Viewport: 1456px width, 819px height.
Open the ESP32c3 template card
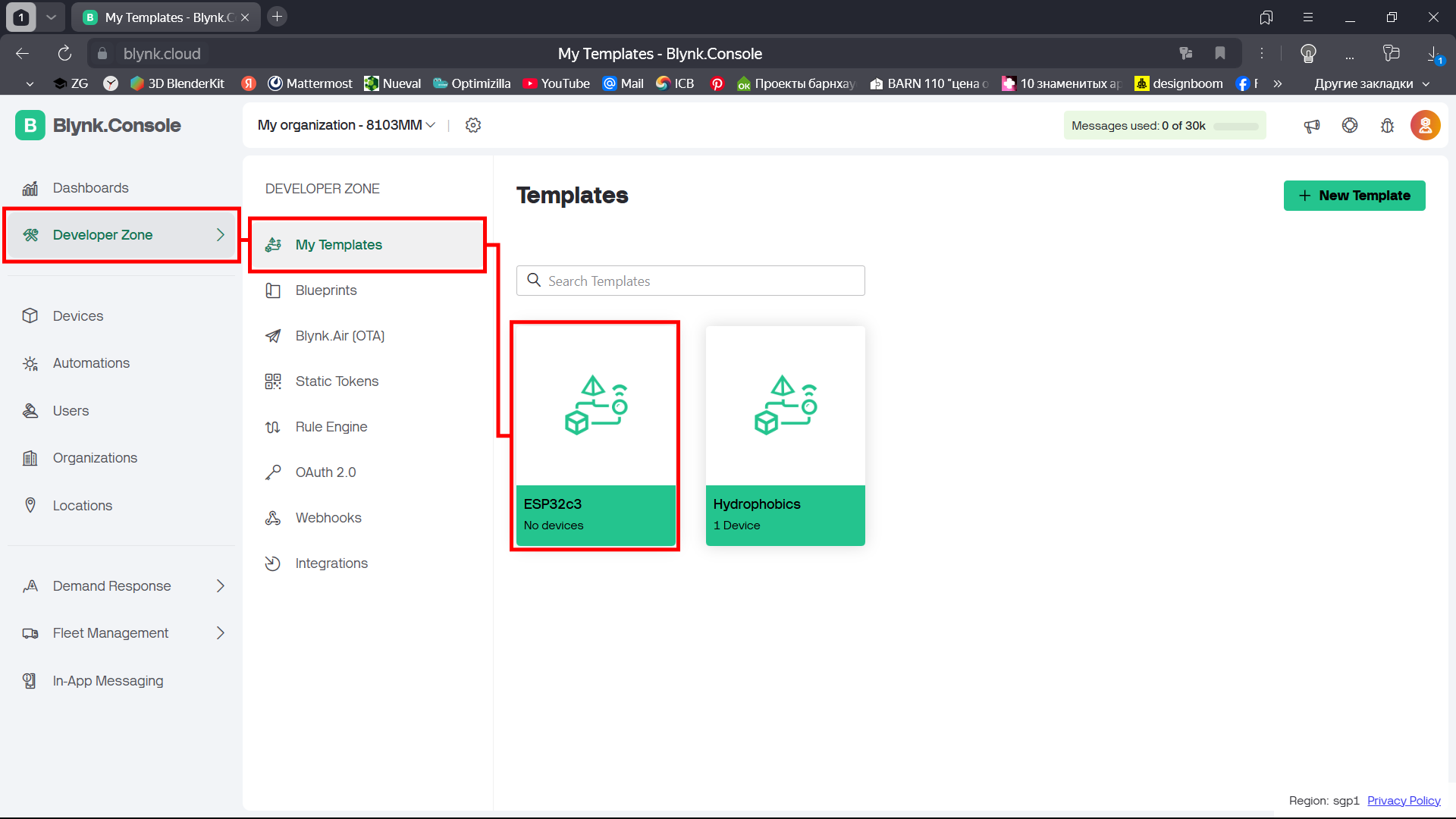[x=596, y=436]
